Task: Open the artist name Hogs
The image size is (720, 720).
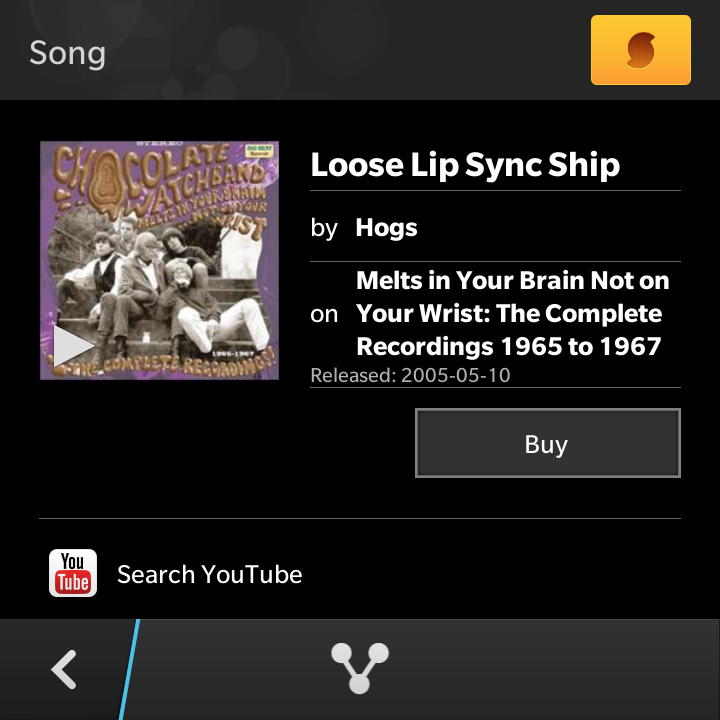Action: pos(386,228)
